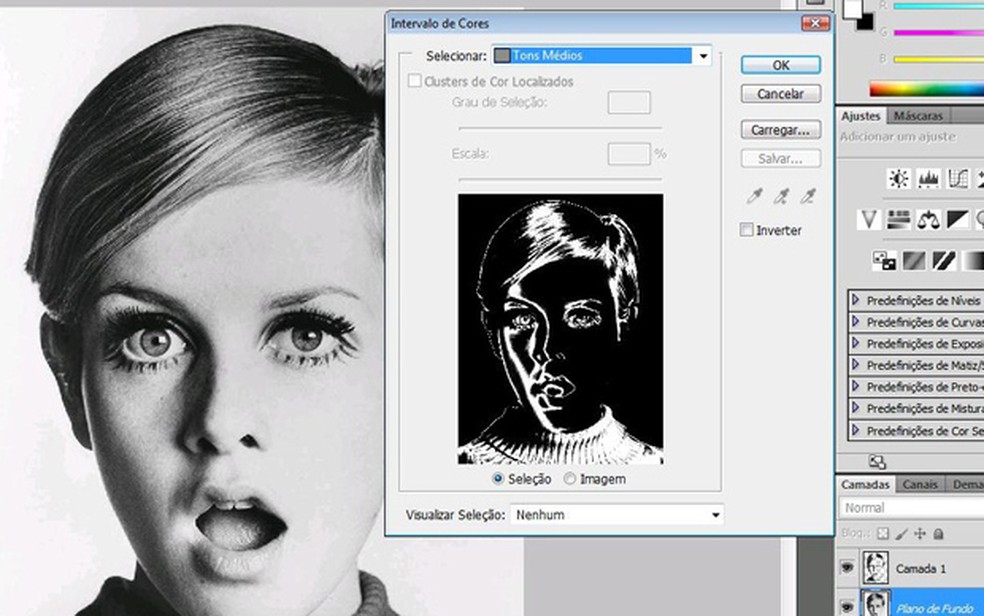Click the Curves adjustment icon

pos(956,178)
